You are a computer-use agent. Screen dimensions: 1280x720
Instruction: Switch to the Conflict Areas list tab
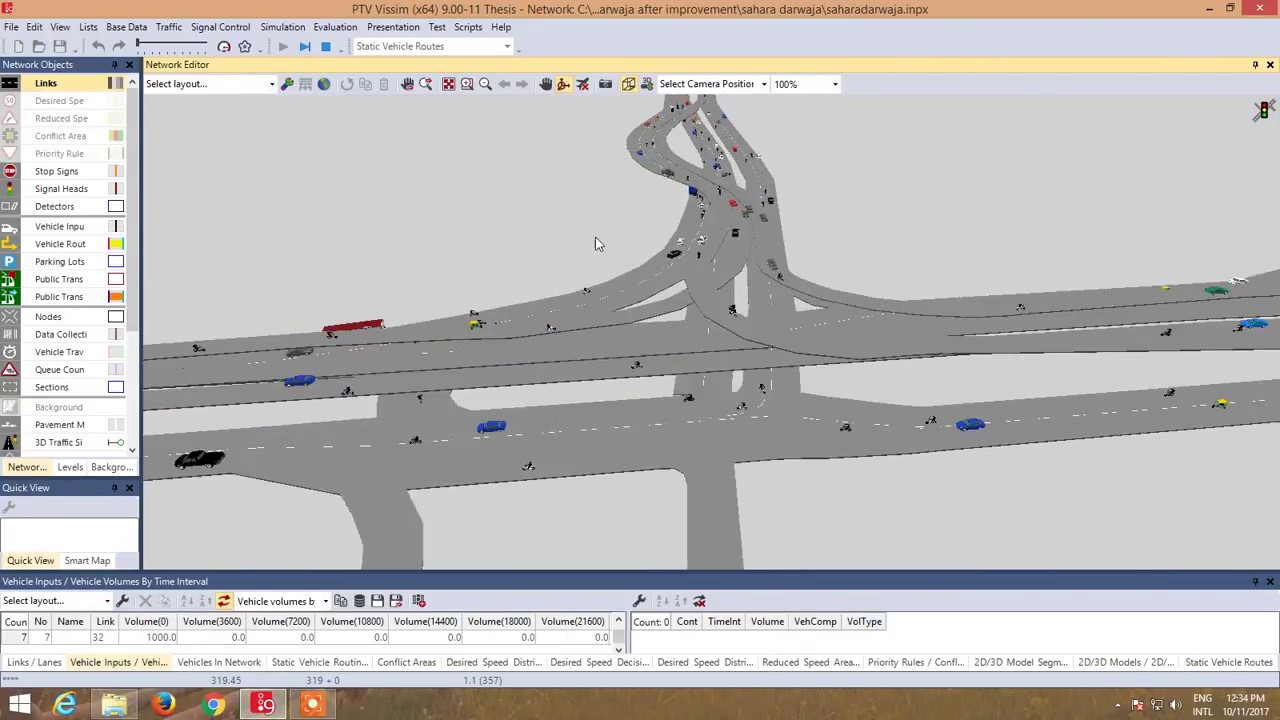click(x=406, y=662)
